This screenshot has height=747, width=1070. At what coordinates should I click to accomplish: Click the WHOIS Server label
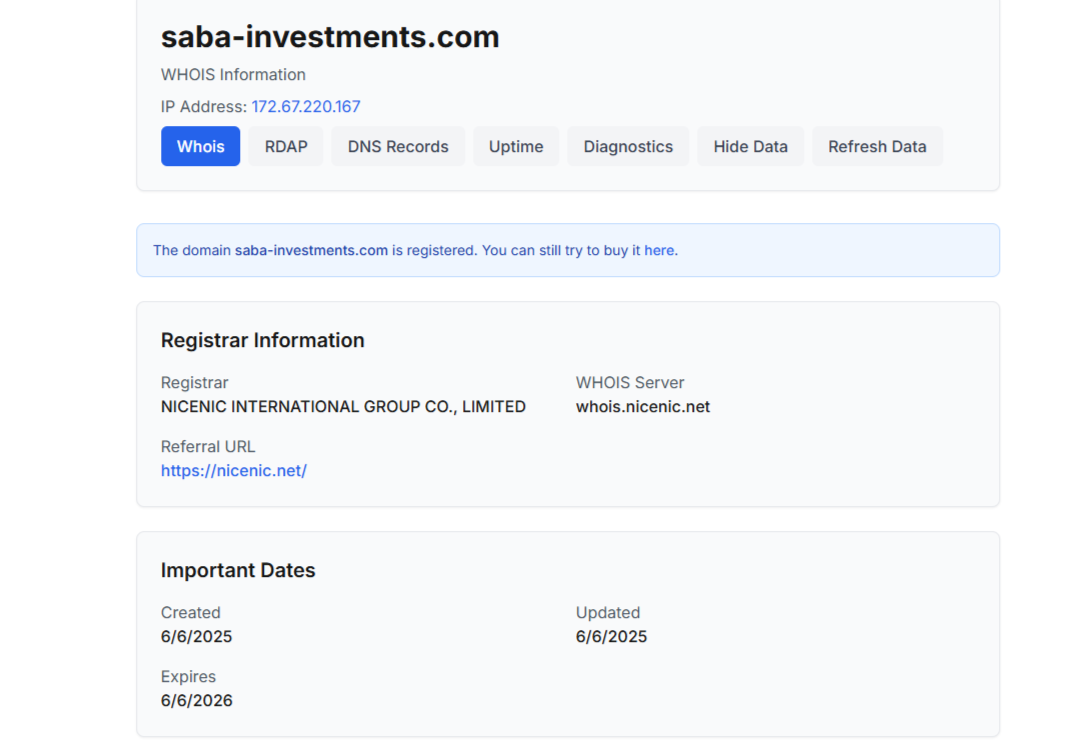pos(630,383)
